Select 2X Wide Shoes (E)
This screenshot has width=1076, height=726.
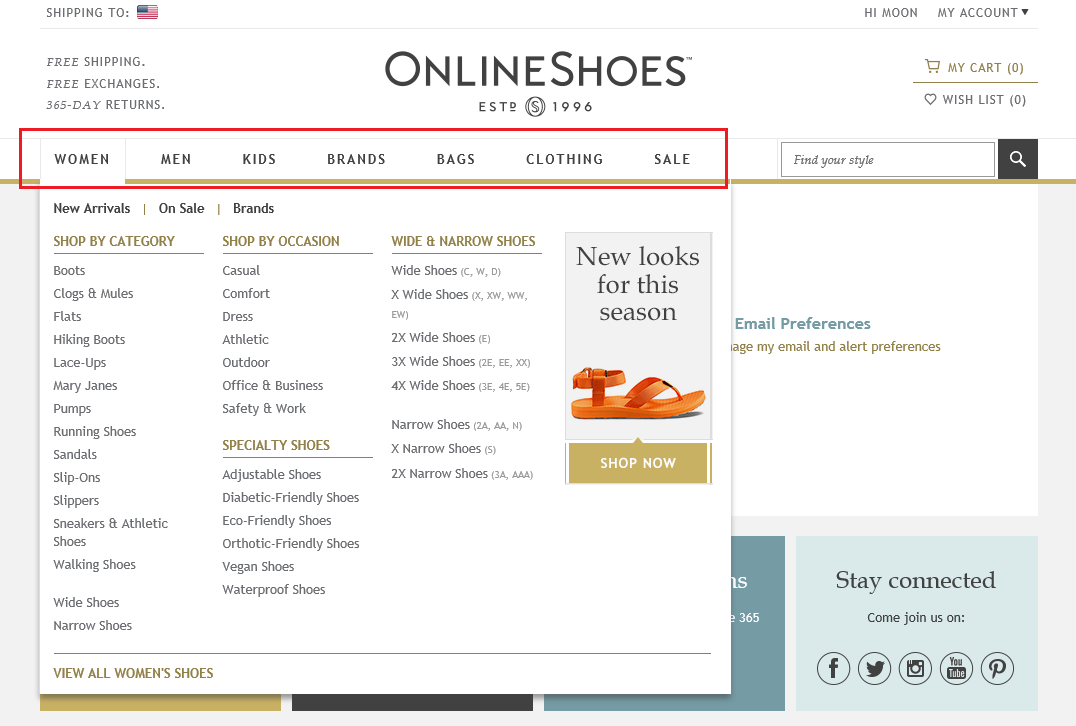coord(441,338)
